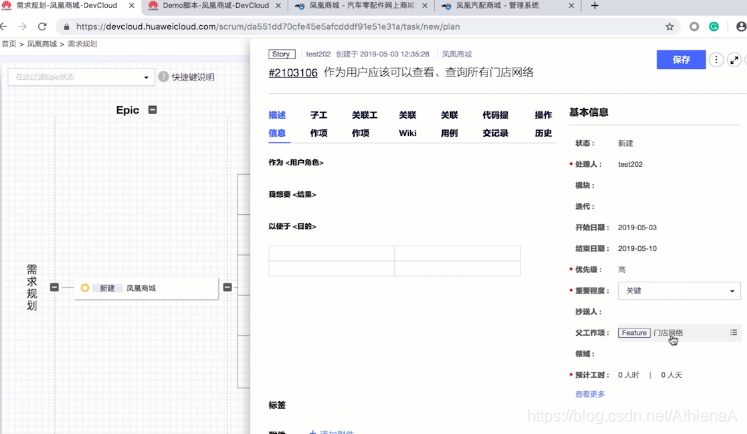The image size is (747, 434).
Task: Collapse the Epic column minus icon
Action: (152, 110)
